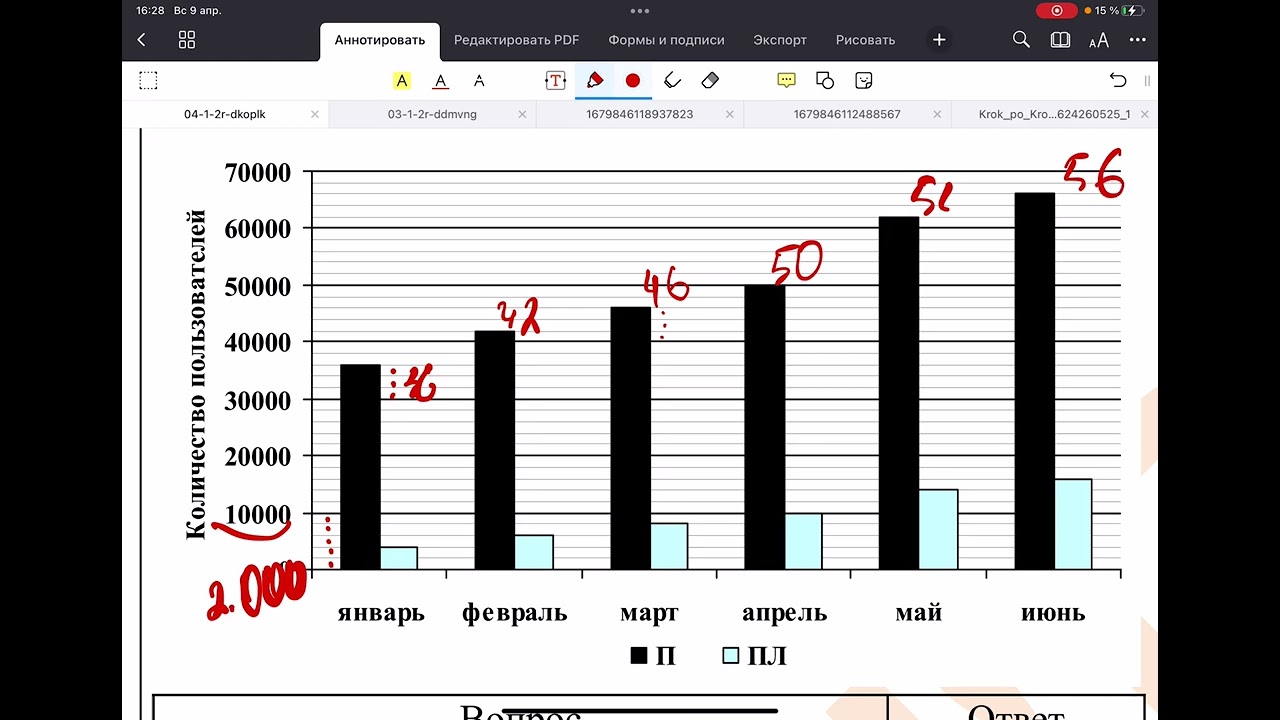
Task: Switch to the 1679846118937823 document tab
Action: coord(640,114)
